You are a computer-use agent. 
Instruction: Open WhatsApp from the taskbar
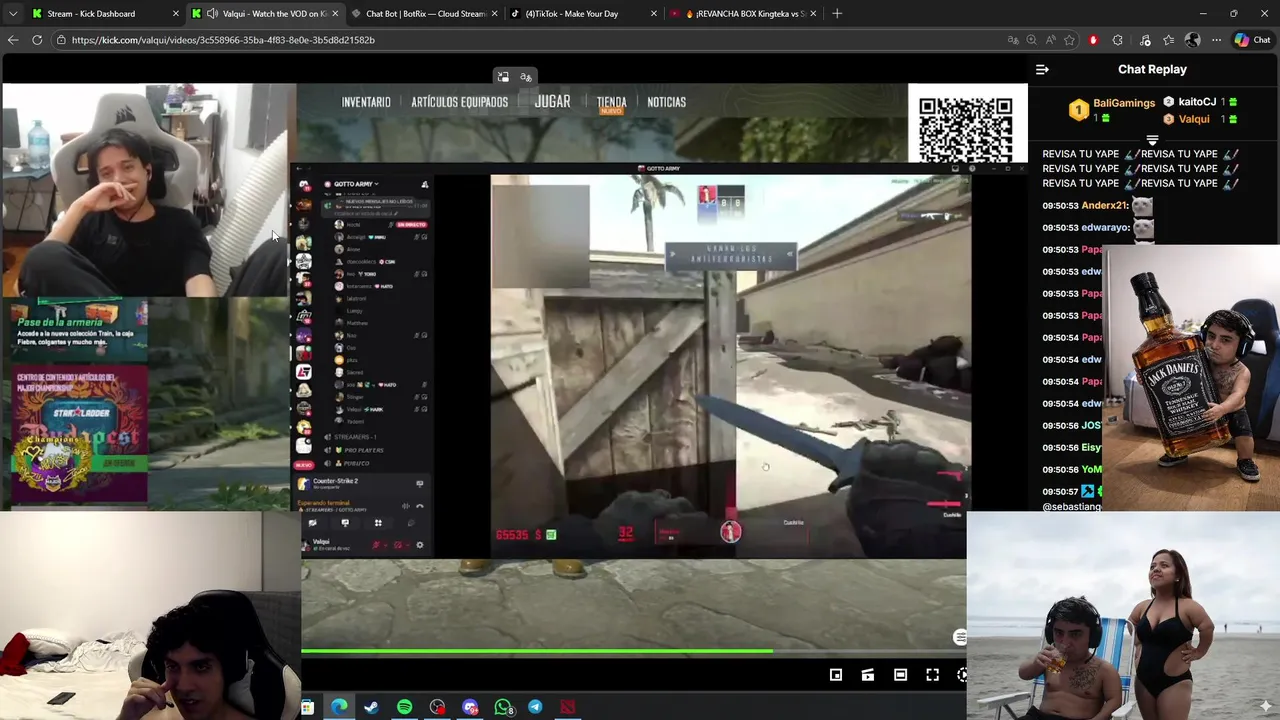pyautogui.click(x=503, y=707)
